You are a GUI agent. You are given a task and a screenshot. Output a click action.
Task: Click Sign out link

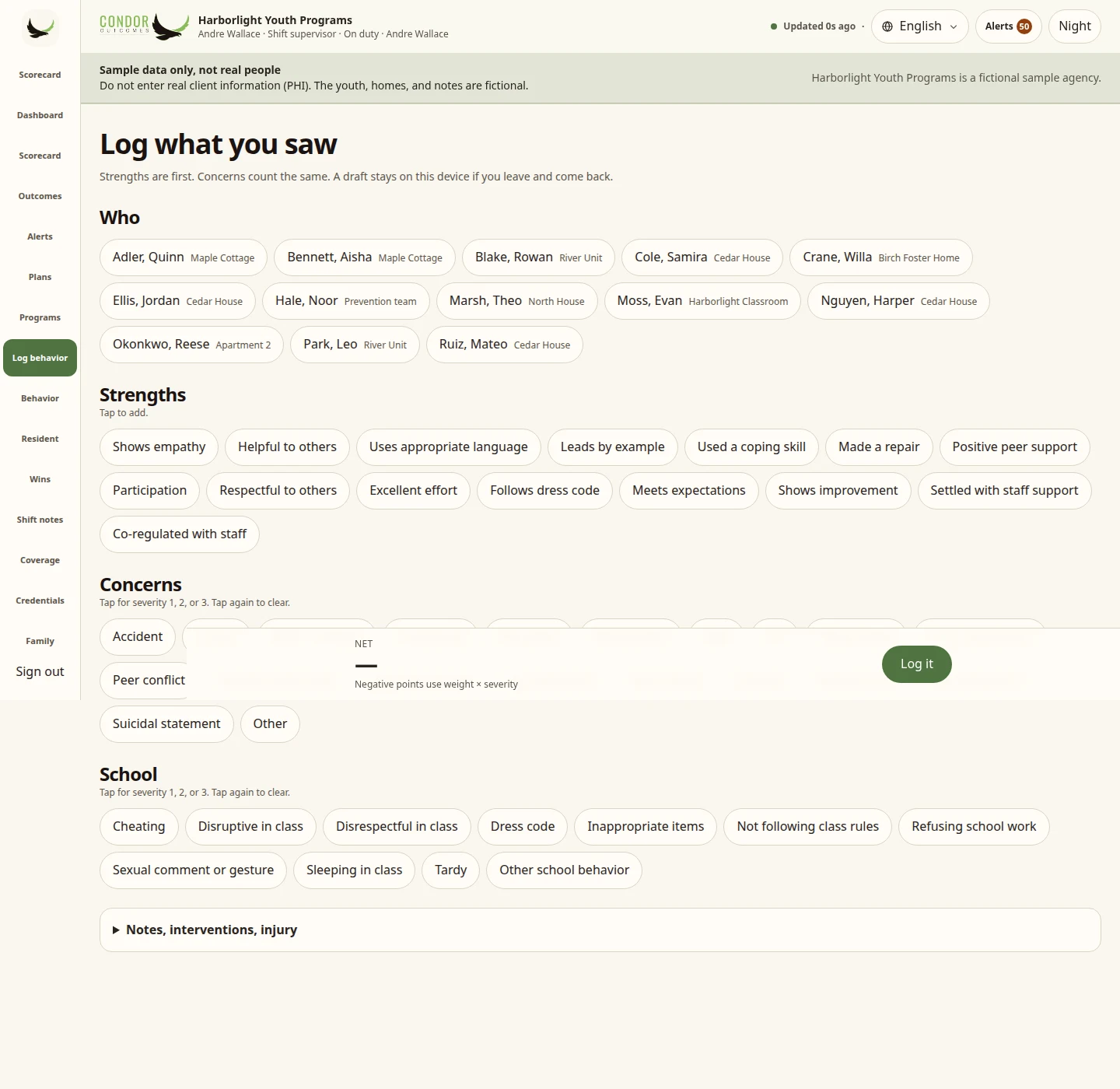click(40, 671)
